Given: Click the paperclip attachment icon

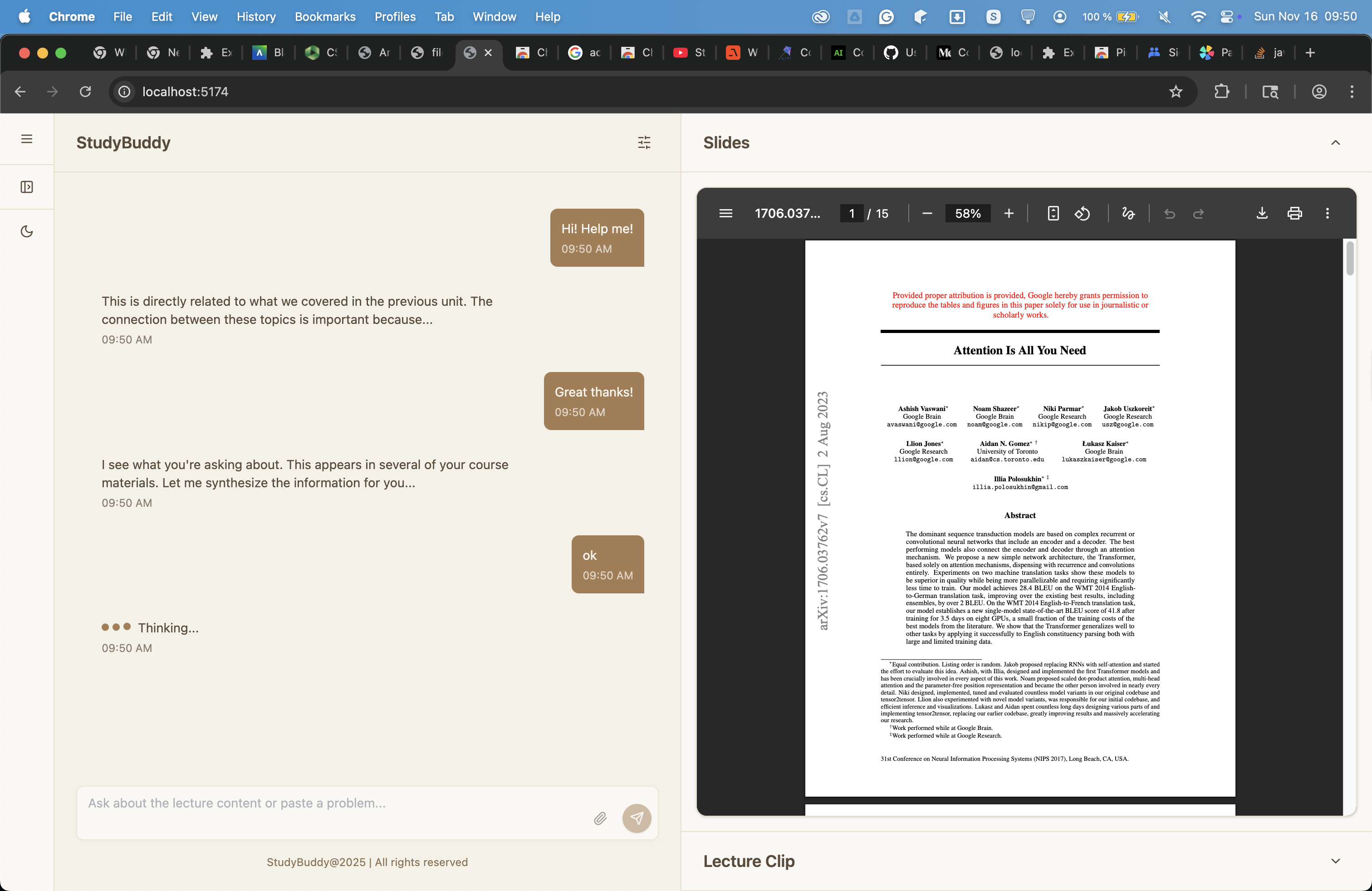Looking at the screenshot, I should (599, 818).
